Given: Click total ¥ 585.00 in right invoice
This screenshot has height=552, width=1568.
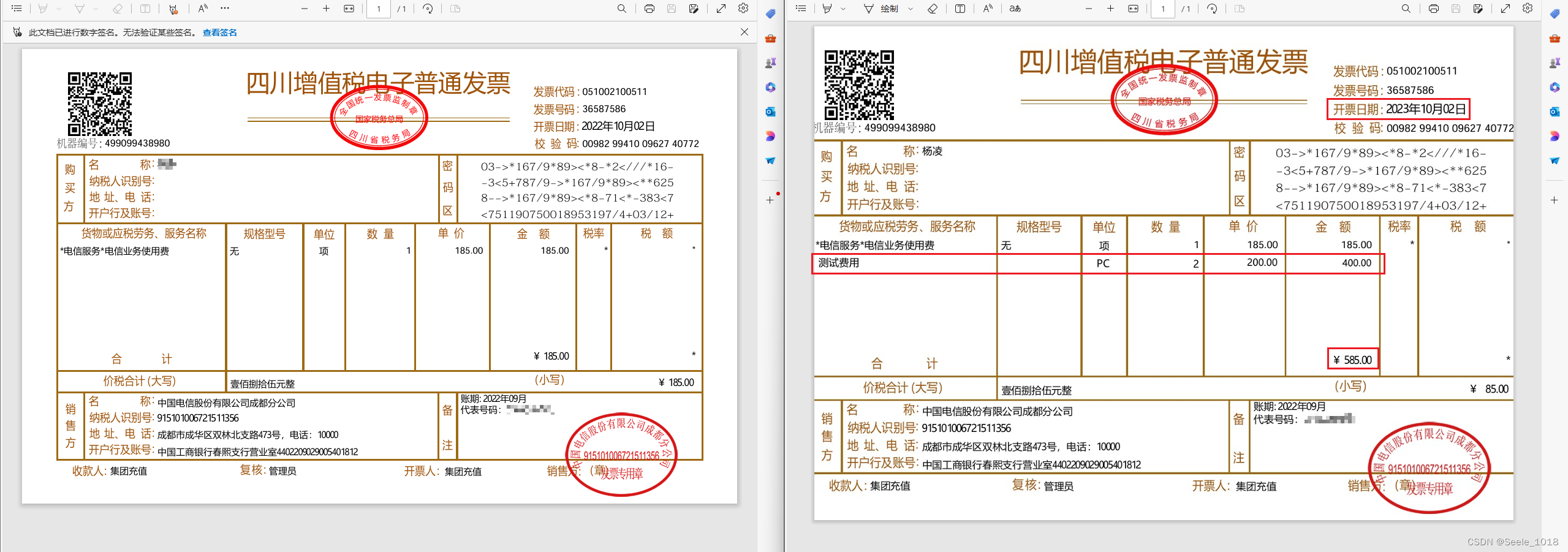Looking at the screenshot, I should [1353, 360].
